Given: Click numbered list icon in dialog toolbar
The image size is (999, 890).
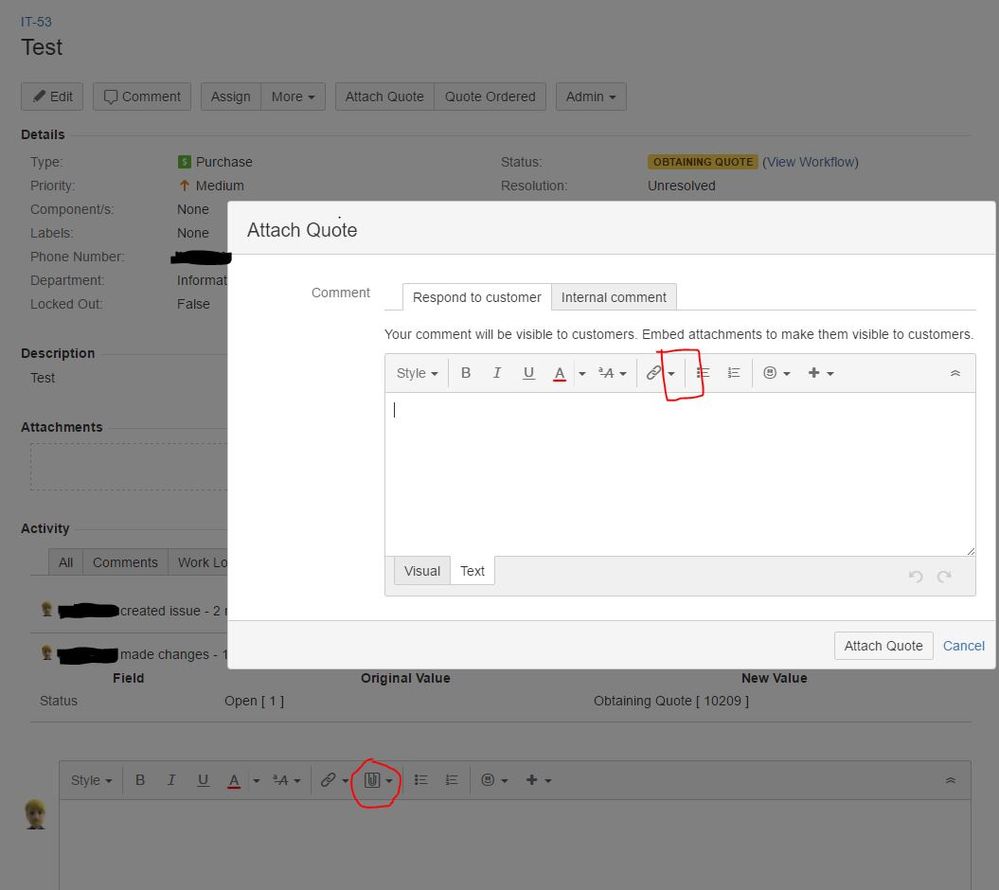Looking at the screenshot, I should point(733,373).
